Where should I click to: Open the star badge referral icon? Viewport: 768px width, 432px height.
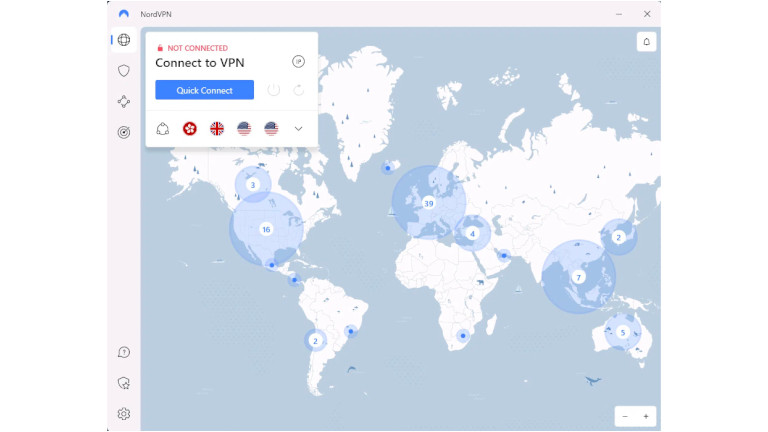coord(124,383)
